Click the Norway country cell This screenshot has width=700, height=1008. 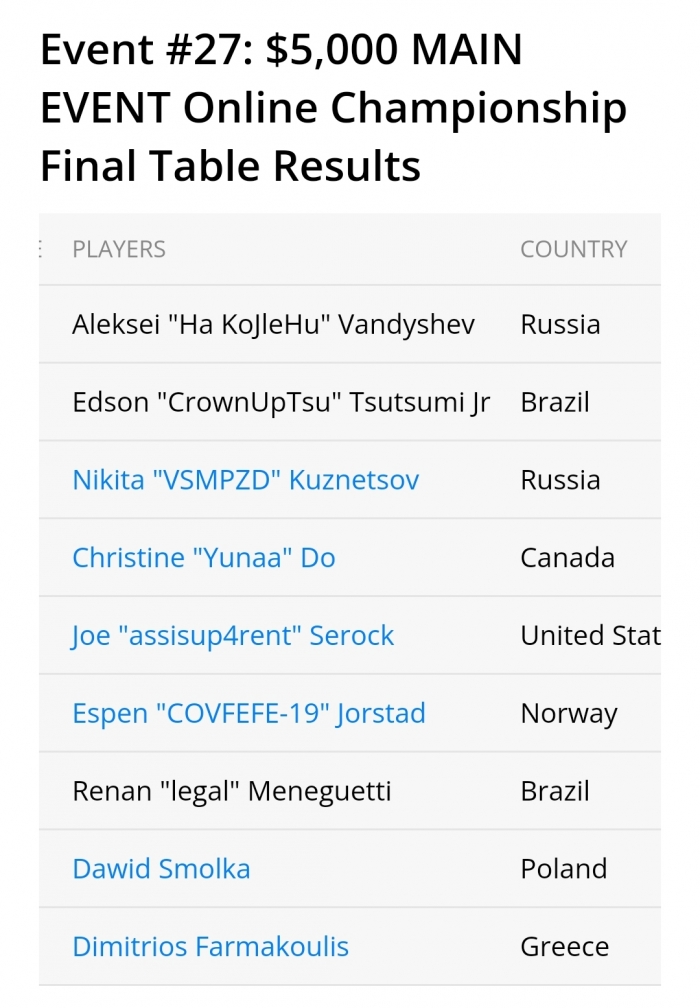pos(569,714)
